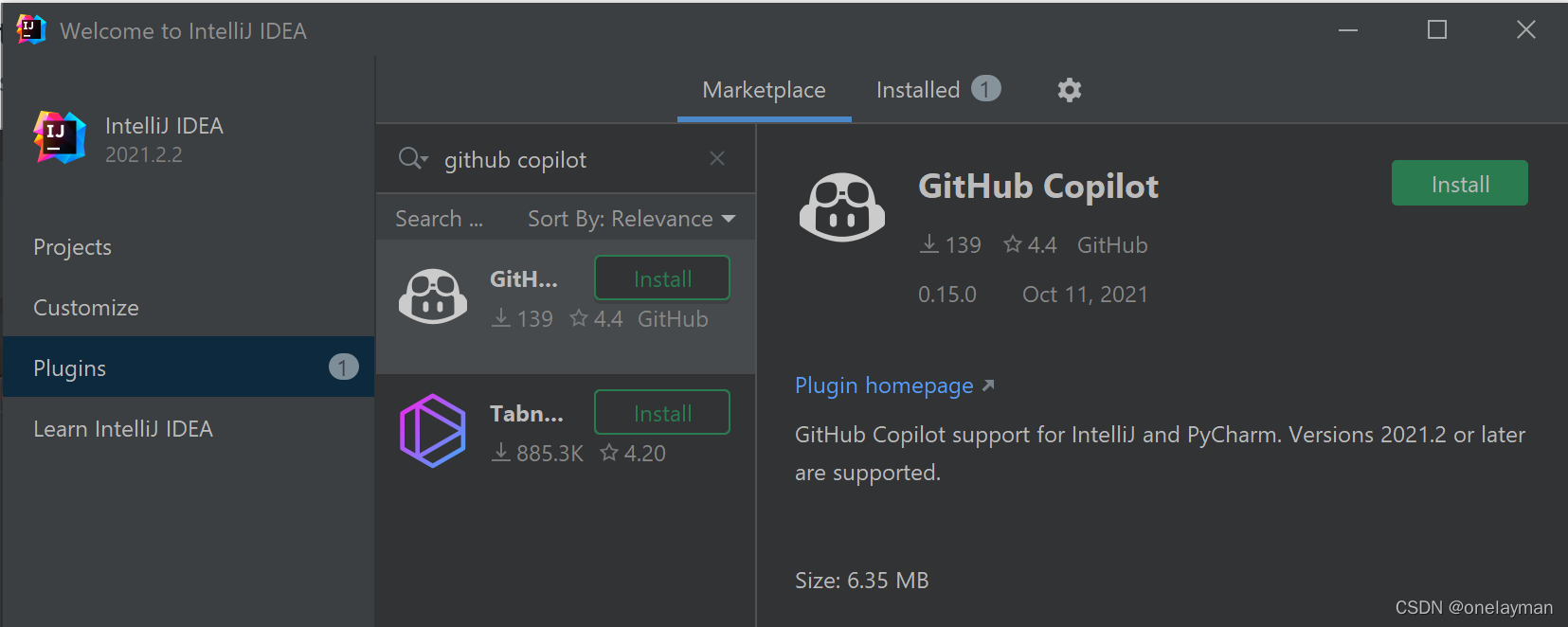Select Plugins in the sidebar

(x=189, y=367)
